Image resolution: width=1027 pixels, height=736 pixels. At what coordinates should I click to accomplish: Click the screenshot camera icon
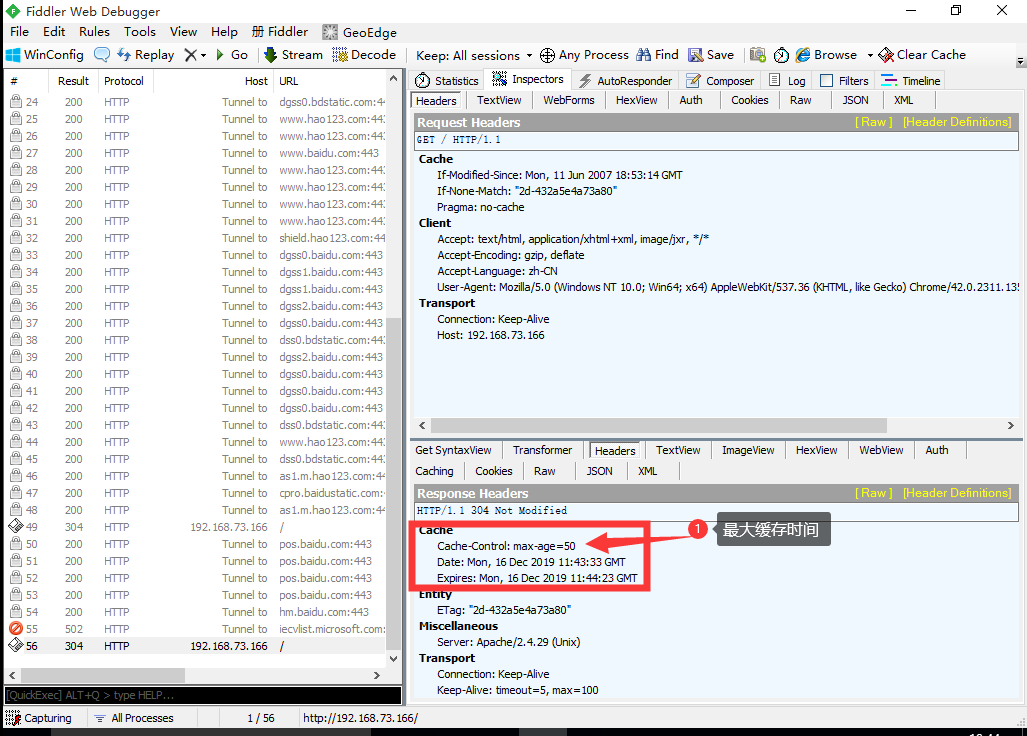coord(758,55)
